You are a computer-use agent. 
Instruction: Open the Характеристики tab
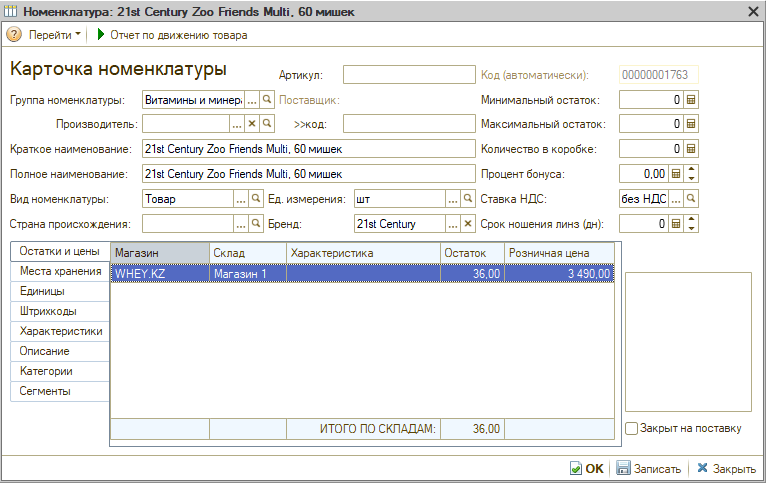tap(60, 331)
